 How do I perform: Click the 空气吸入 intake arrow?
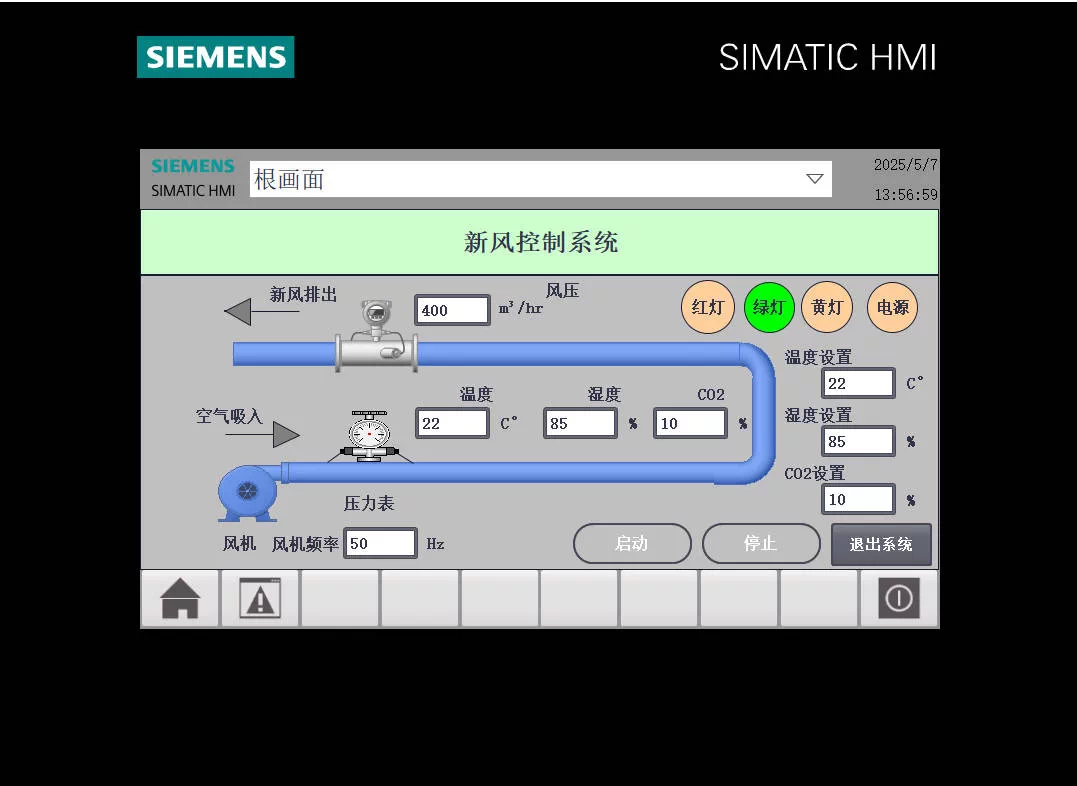[x=283, y=434]
